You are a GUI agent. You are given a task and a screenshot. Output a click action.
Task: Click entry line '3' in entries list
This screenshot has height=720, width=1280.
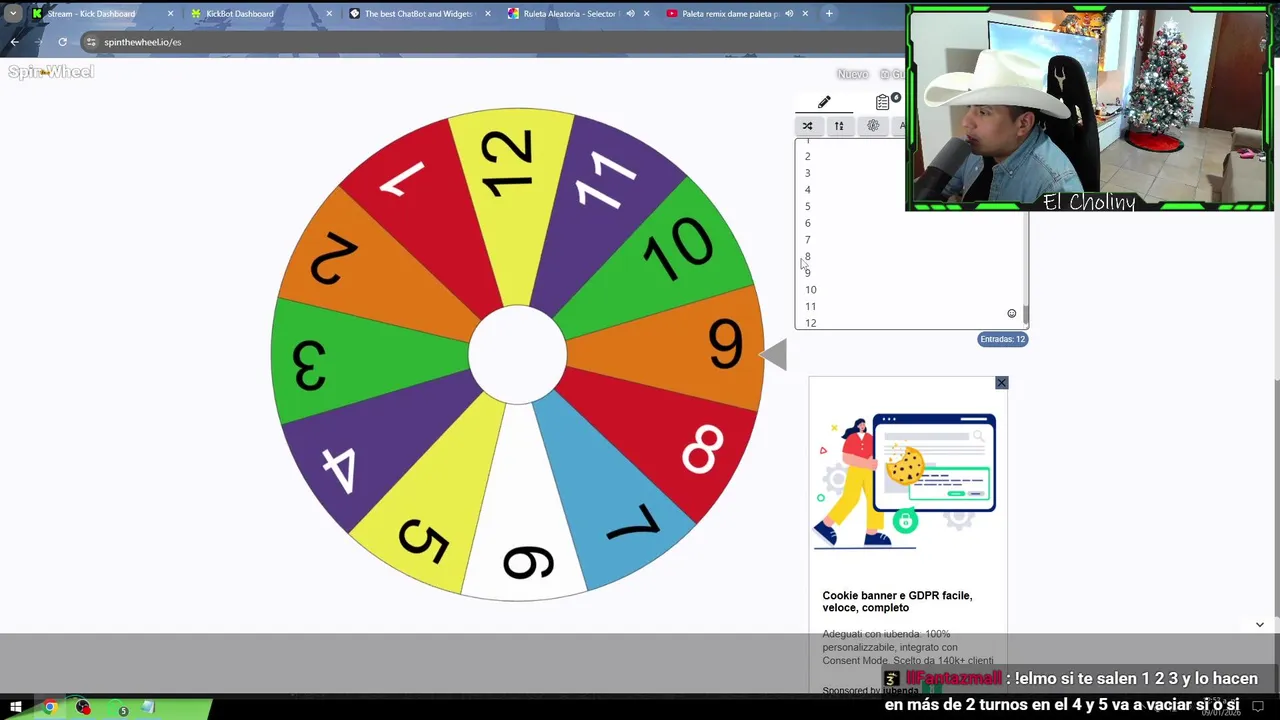[x=808, y=173]
